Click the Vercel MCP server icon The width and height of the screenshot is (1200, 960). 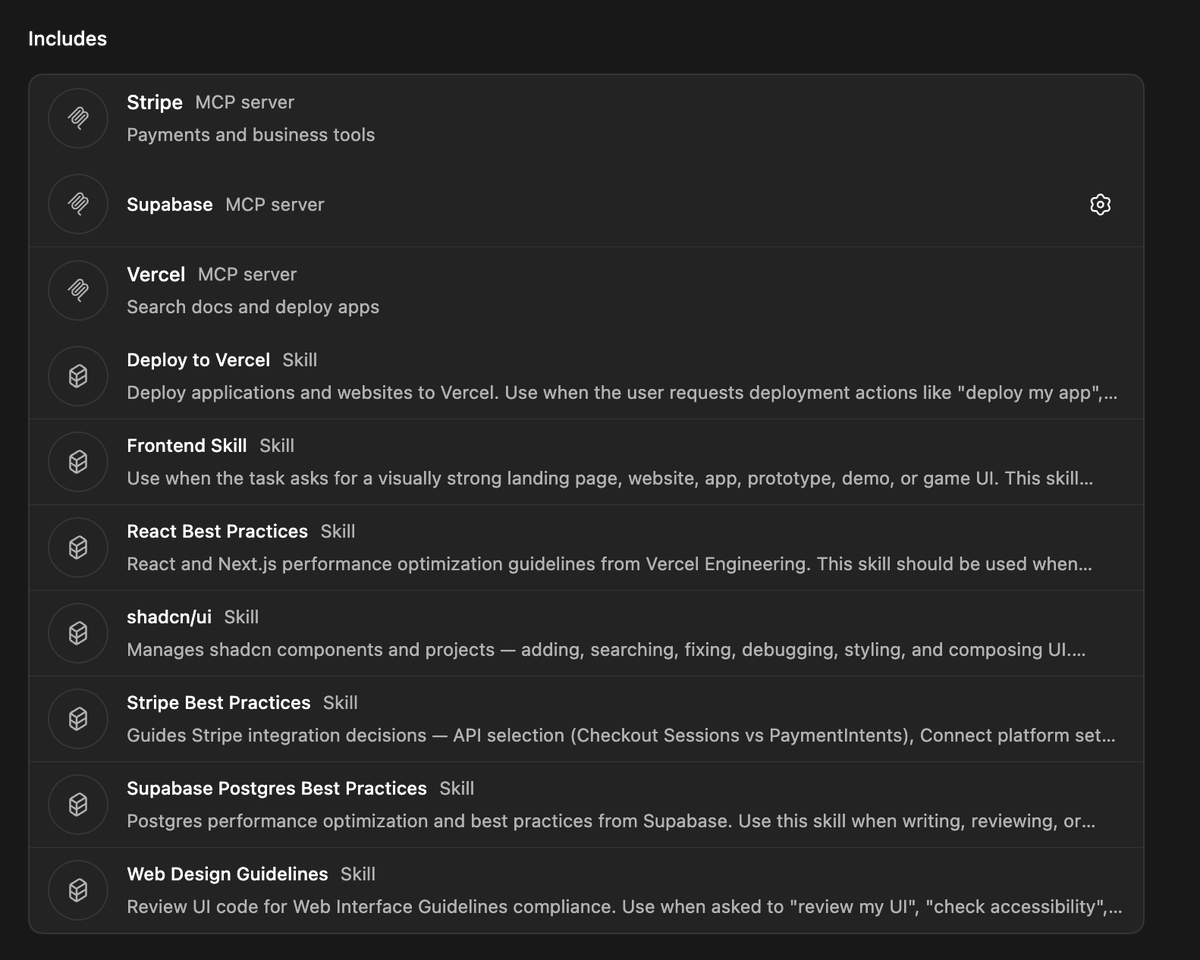(78, 290)
